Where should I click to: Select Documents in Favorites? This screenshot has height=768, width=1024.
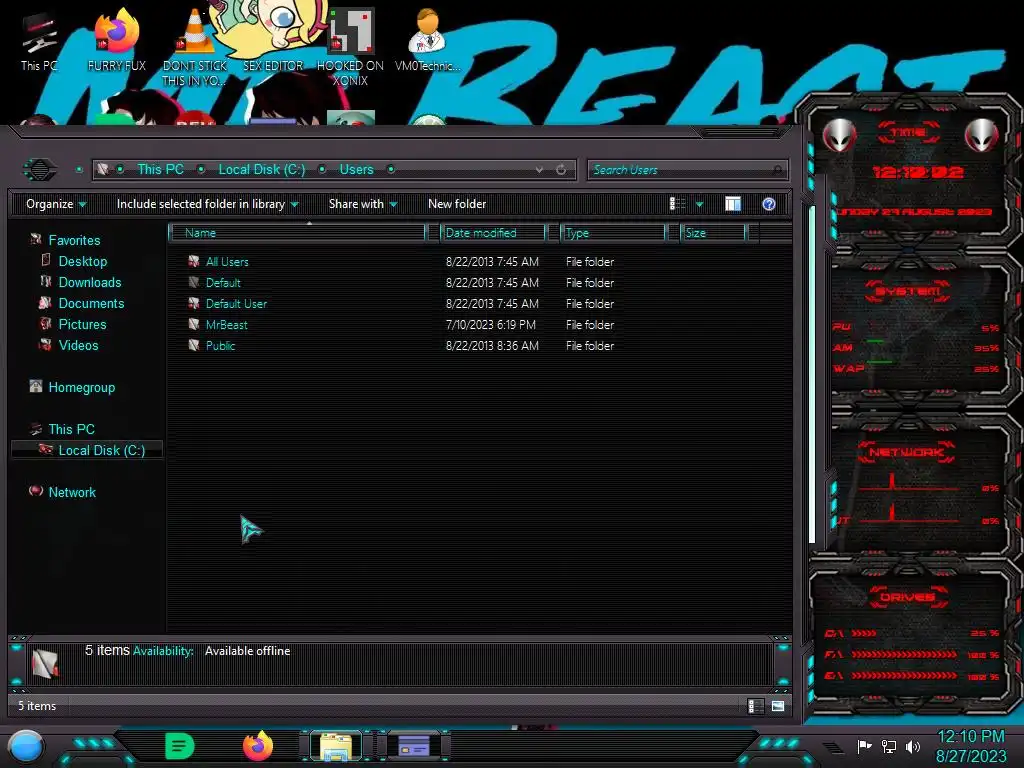91,304
